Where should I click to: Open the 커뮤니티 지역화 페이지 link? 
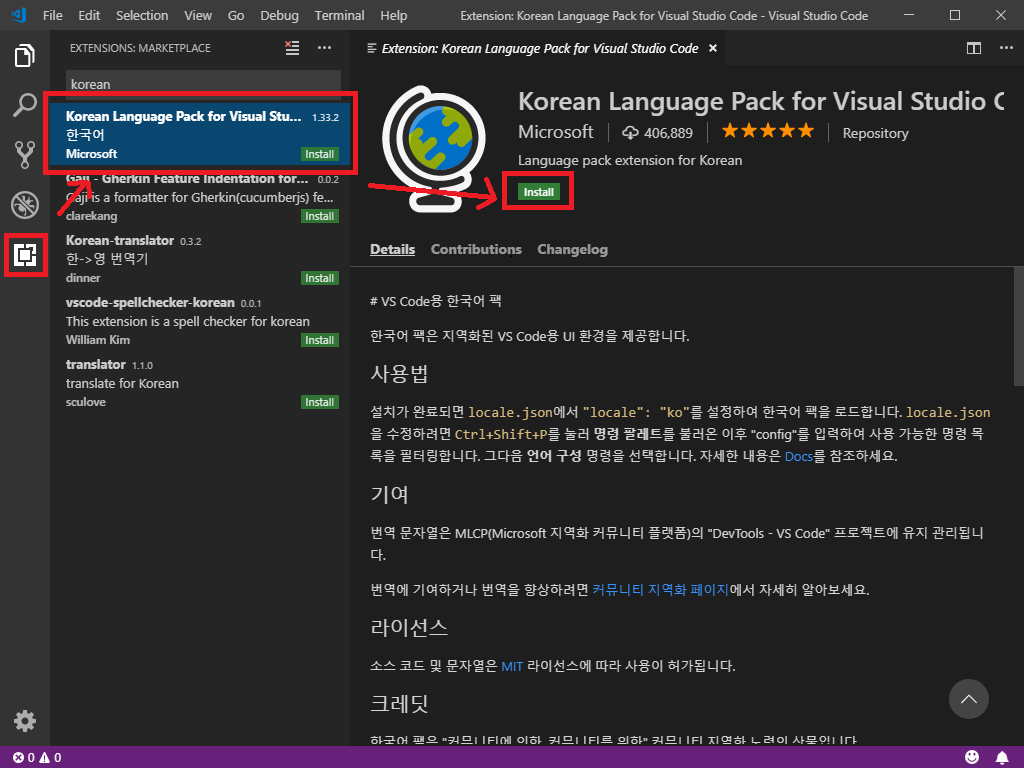pyautogui.click(x=660, y=590)
